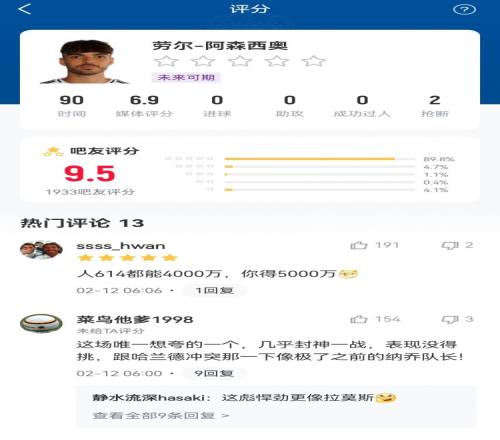Open the 9回复 replies button
500x440 pixels.
tap(214, 373)
